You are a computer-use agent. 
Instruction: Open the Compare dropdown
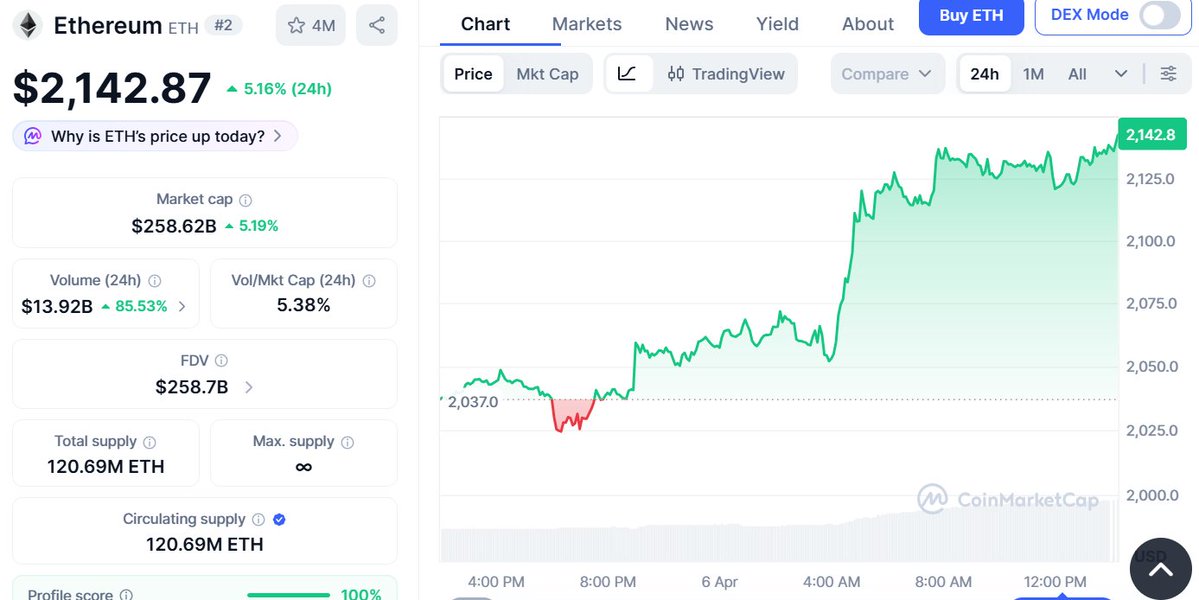coord(886,74)
